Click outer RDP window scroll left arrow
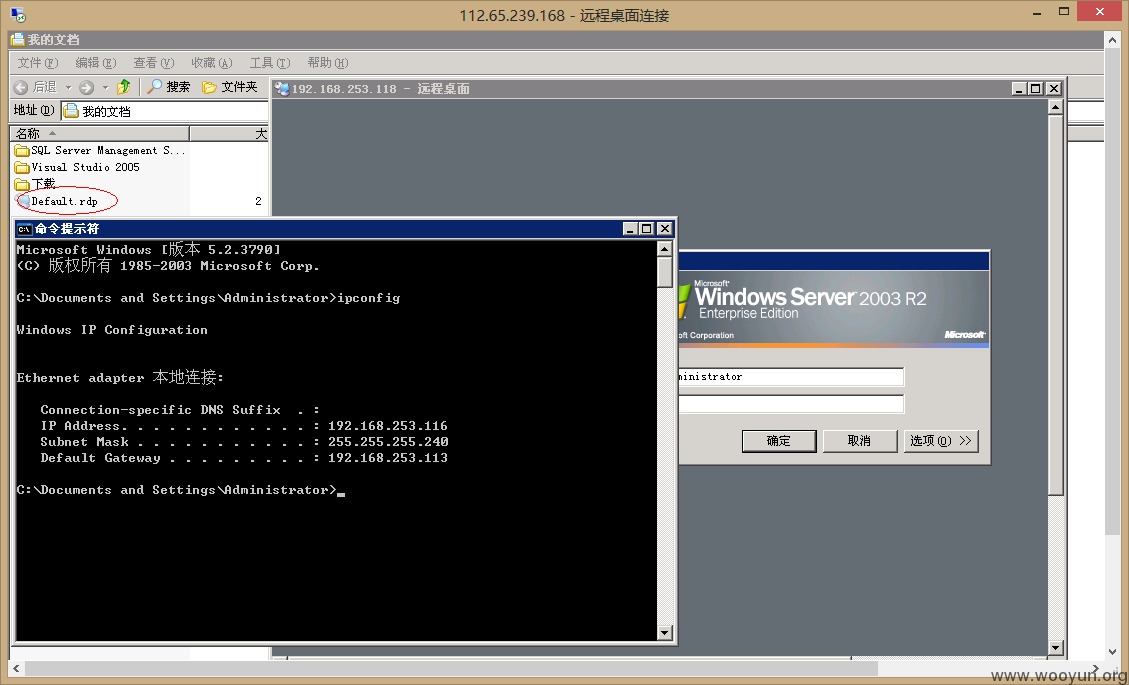Image resolution: width=1129 pixels, height=685 pixels. 17,669
